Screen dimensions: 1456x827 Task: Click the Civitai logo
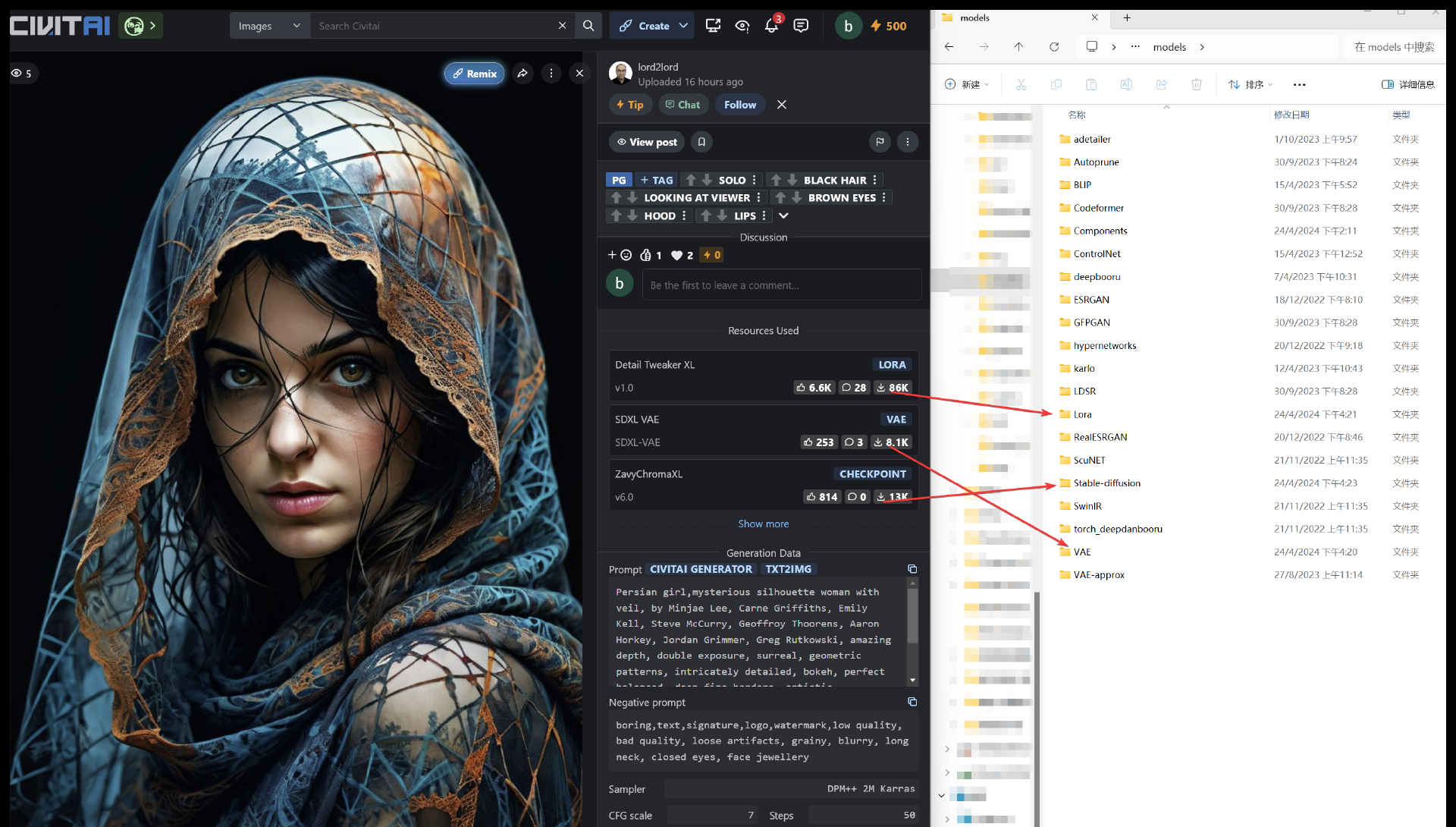pyautogui.click(x=60, y=26)
